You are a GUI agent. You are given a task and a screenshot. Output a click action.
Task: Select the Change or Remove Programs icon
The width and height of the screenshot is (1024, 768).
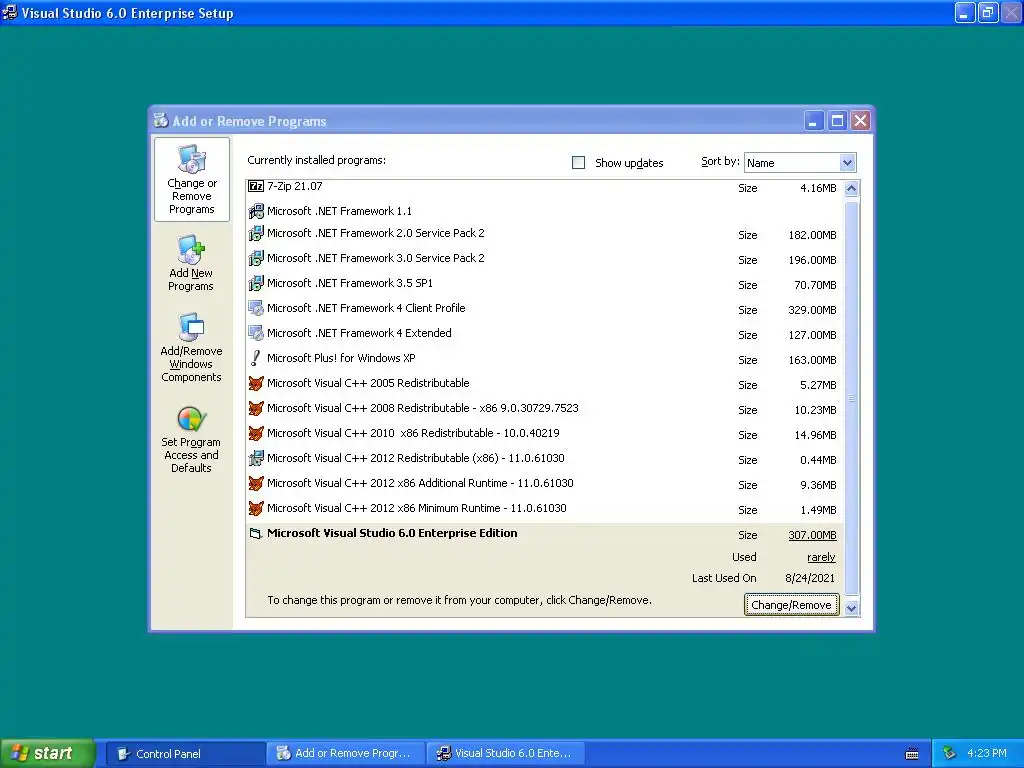point(191,159)
